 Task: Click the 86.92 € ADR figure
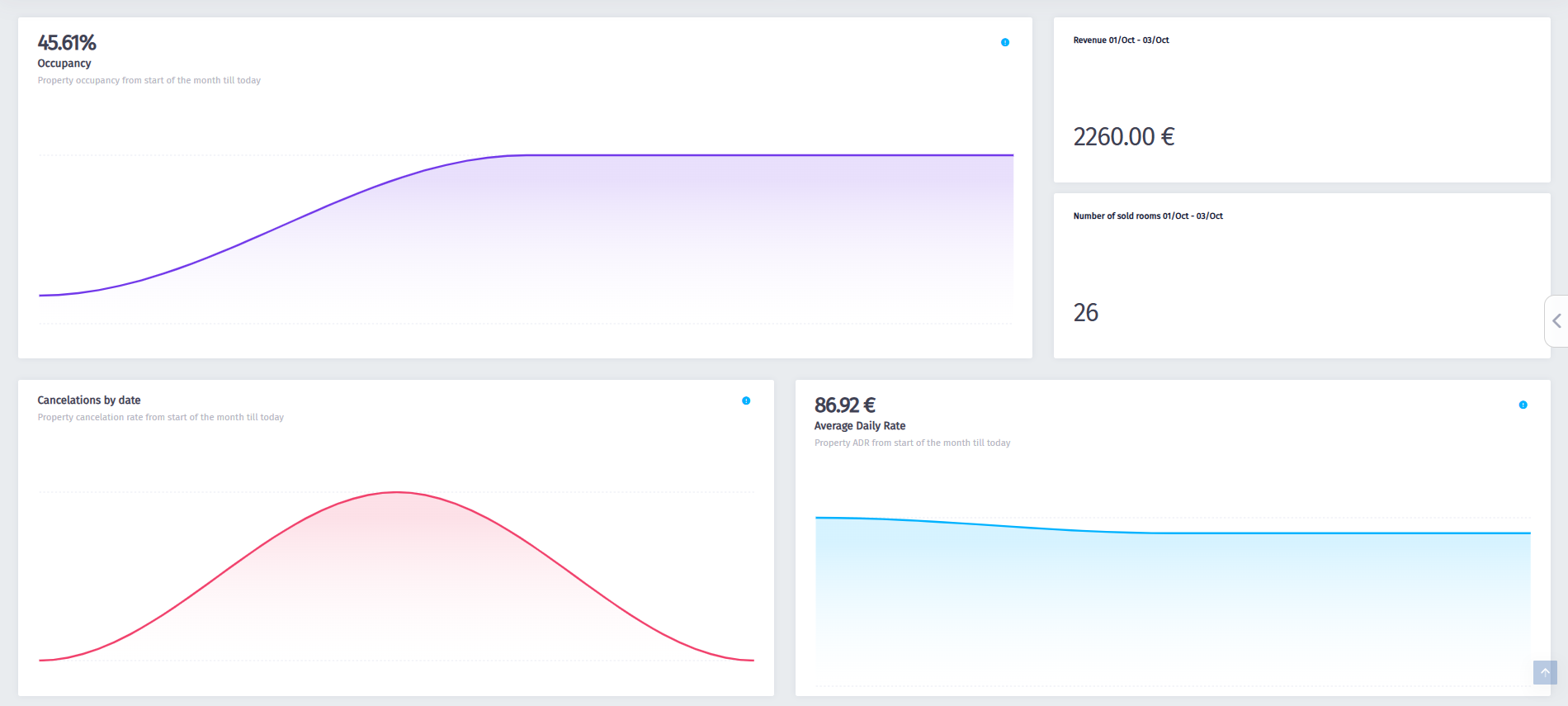(844, 405)
